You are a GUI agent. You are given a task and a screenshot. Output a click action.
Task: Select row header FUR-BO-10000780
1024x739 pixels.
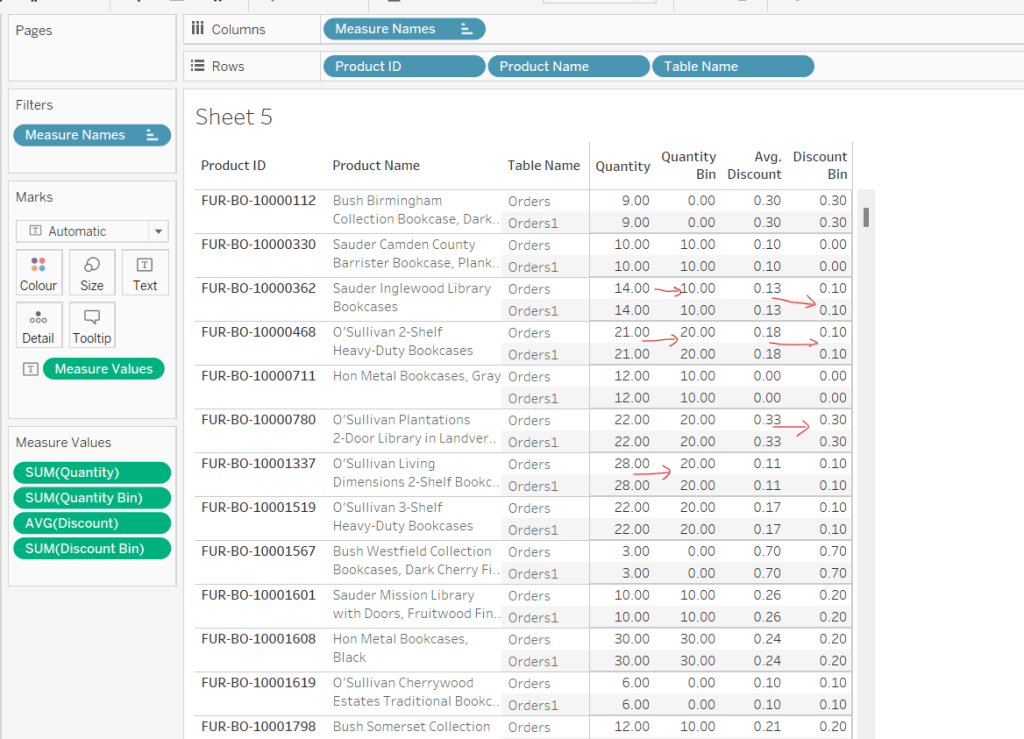pyautogui.click(x=258, y=420)
